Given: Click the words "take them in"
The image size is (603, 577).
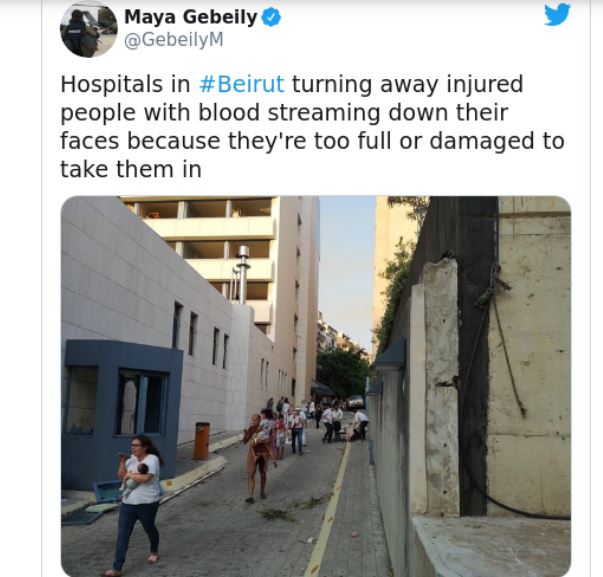Looking at the screenshot, I should click(131, 169).
